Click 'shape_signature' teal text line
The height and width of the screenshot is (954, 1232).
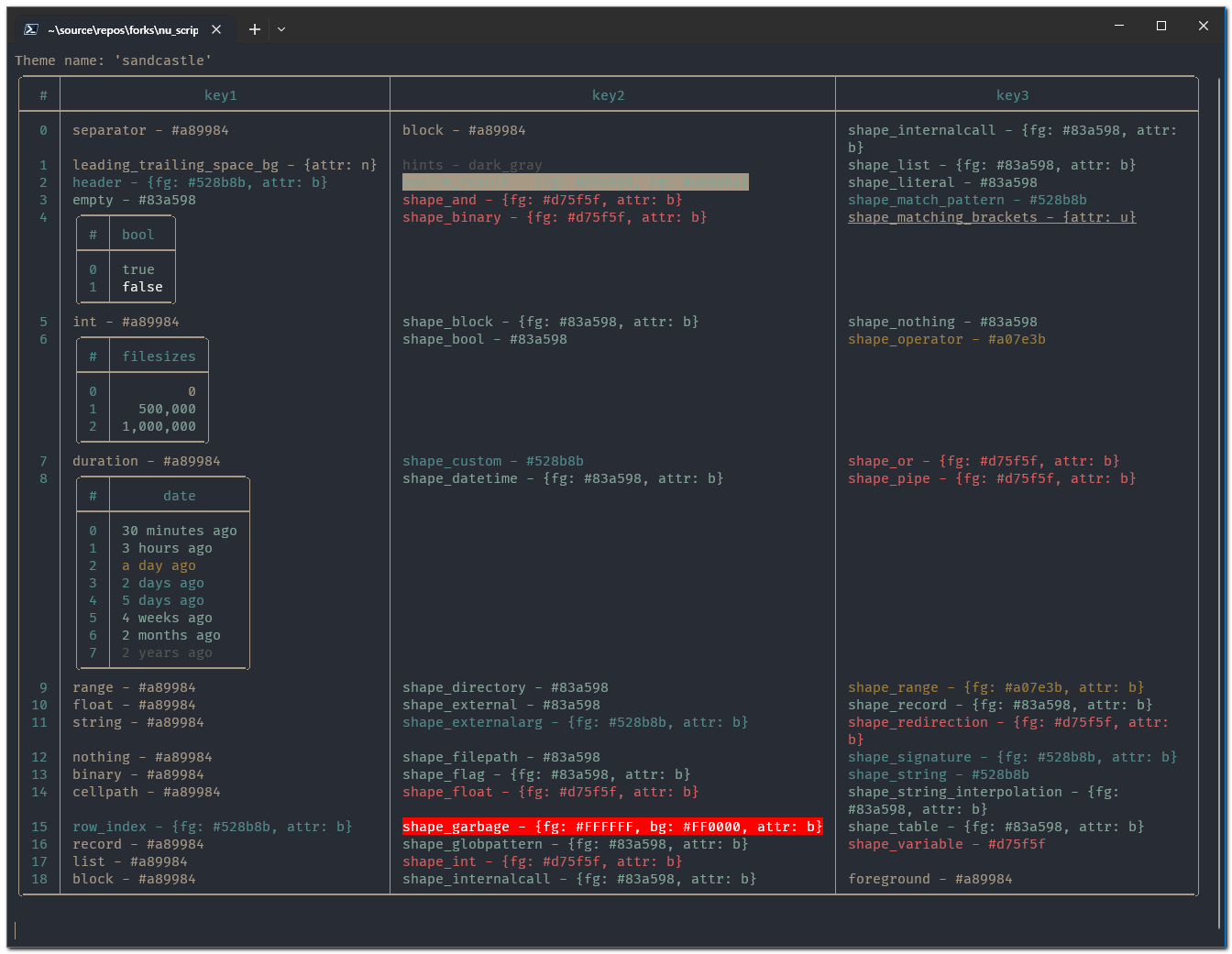click(1013, 757)
